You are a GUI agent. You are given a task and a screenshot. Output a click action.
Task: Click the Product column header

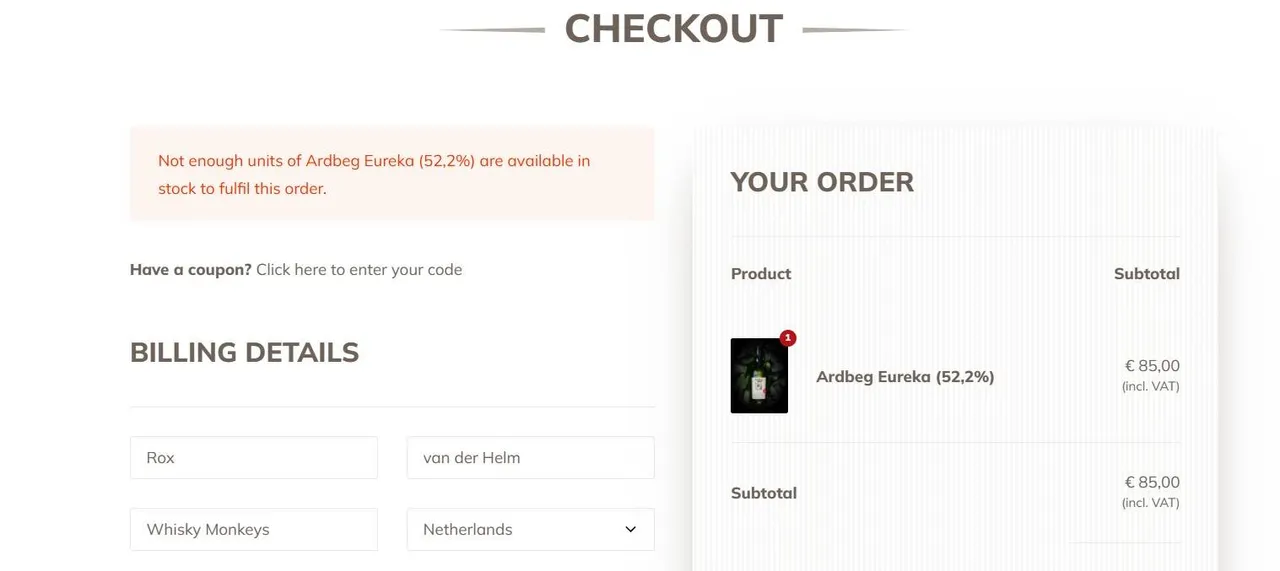[761, 273]
